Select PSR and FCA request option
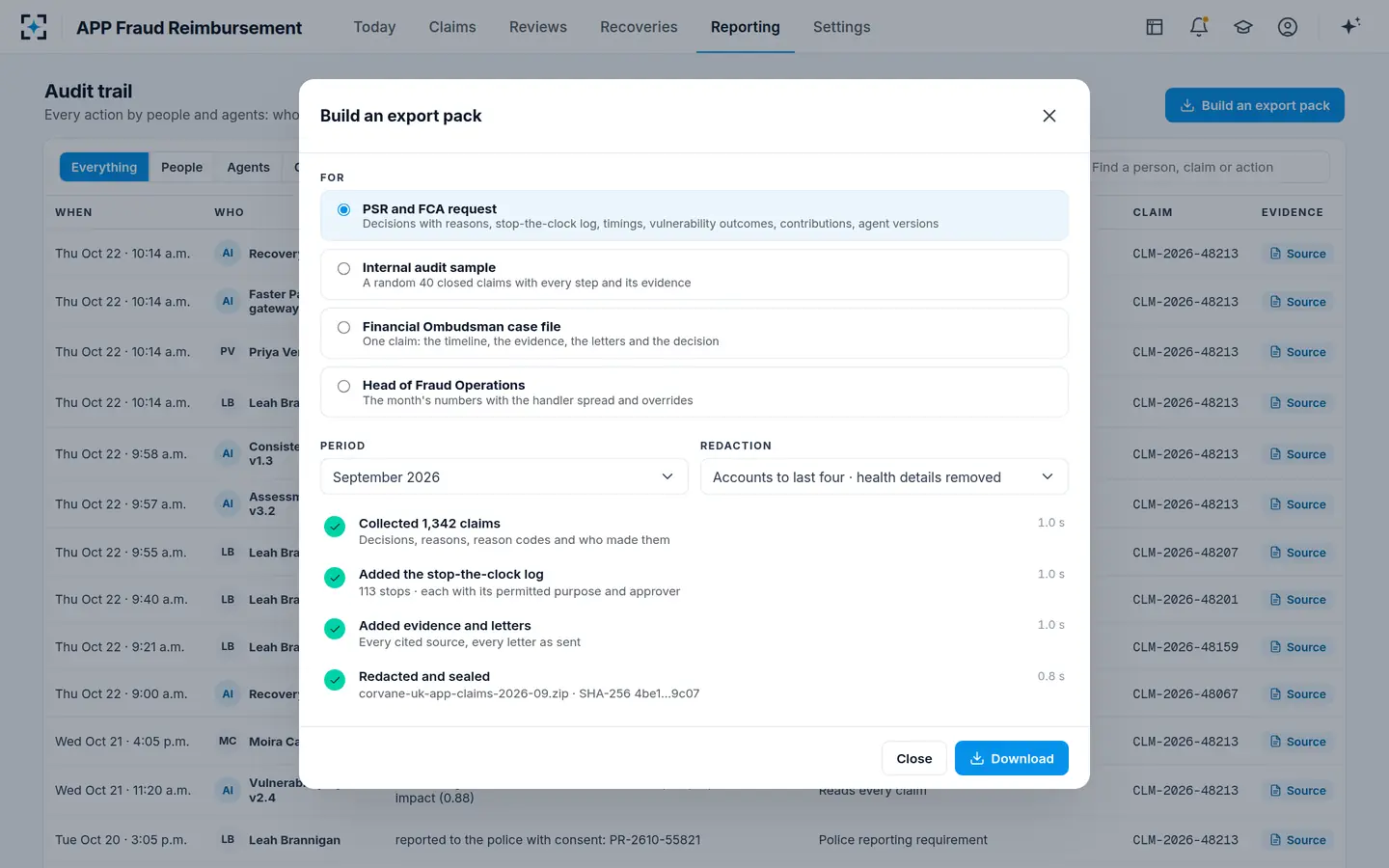 coord(694,215)
